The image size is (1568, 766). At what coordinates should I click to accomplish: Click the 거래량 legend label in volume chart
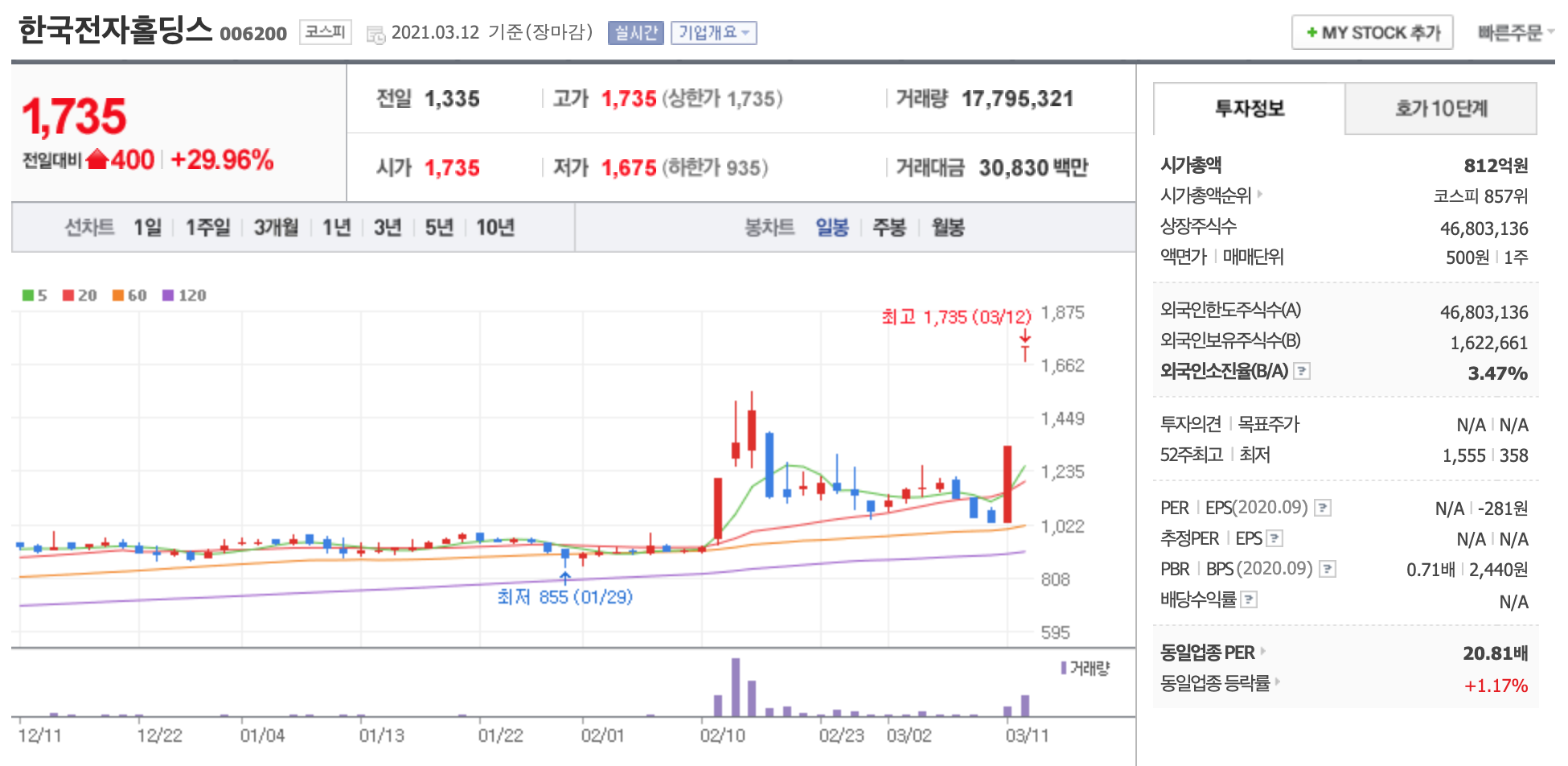pyautogui.click(x=1086, y=668)
